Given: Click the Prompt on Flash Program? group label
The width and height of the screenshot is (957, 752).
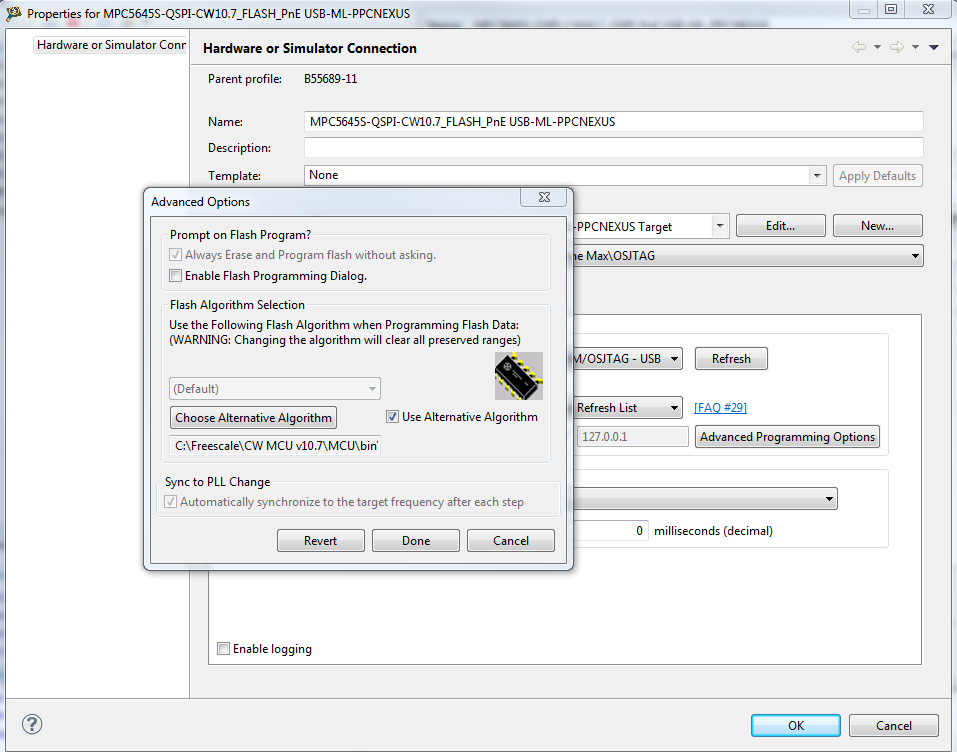Looking at the screenshot, I should [240, 234].
